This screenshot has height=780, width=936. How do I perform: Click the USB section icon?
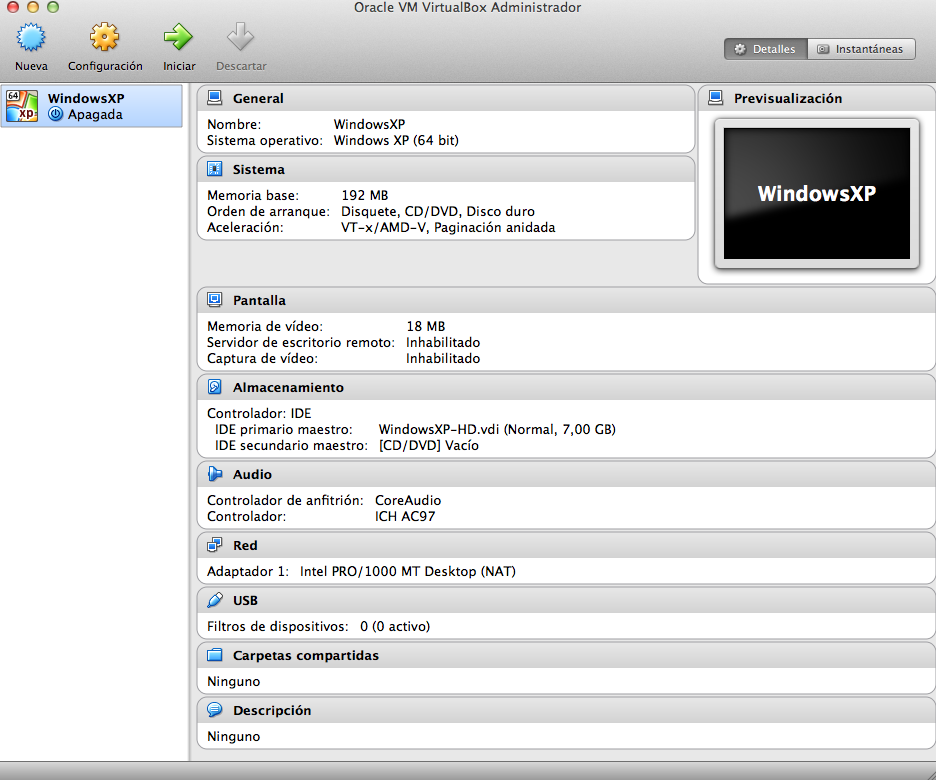(214, 600)
